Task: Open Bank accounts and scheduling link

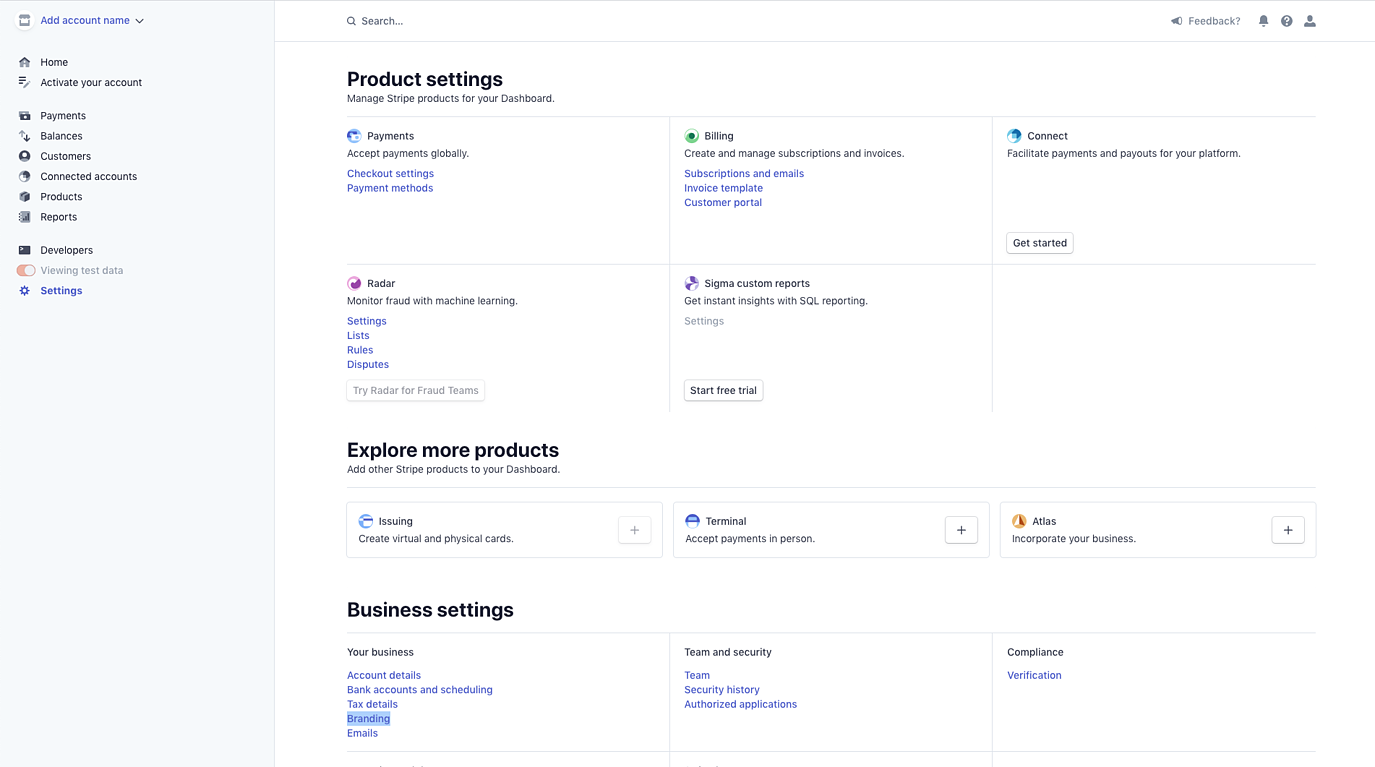Action: tap(420, 690)
